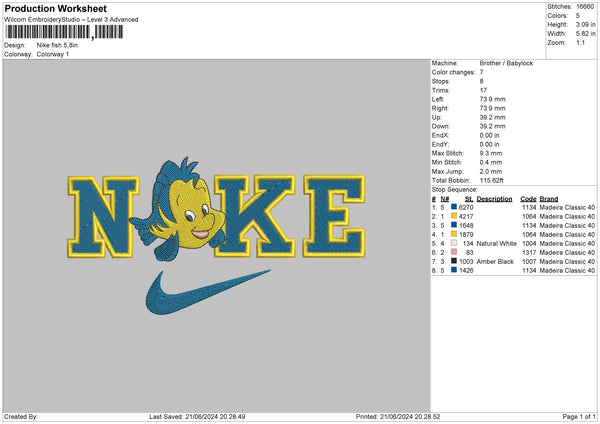Click the "73.9 mm" value beside Left

492,99
